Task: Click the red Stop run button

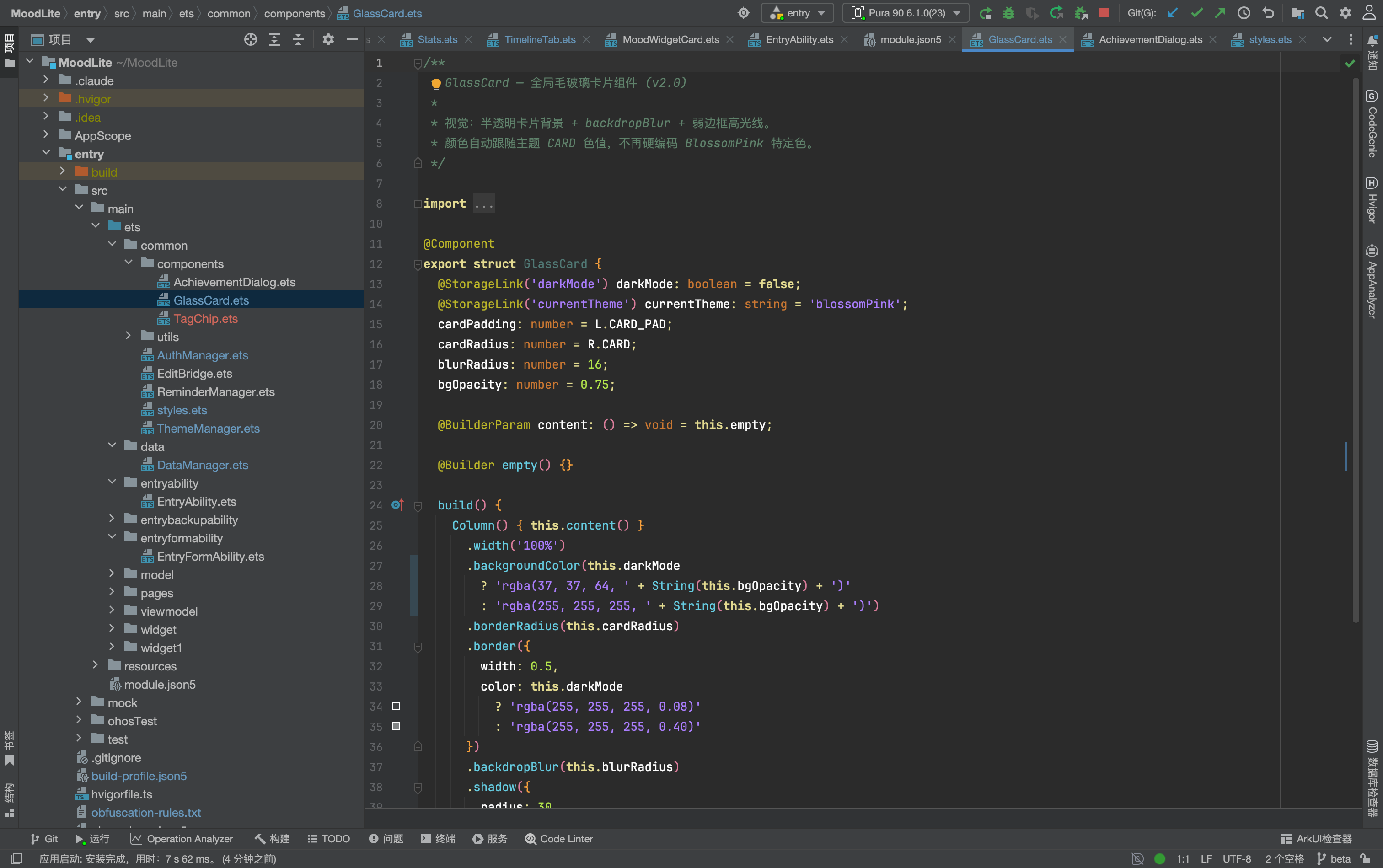Action: pos(1104,13)
